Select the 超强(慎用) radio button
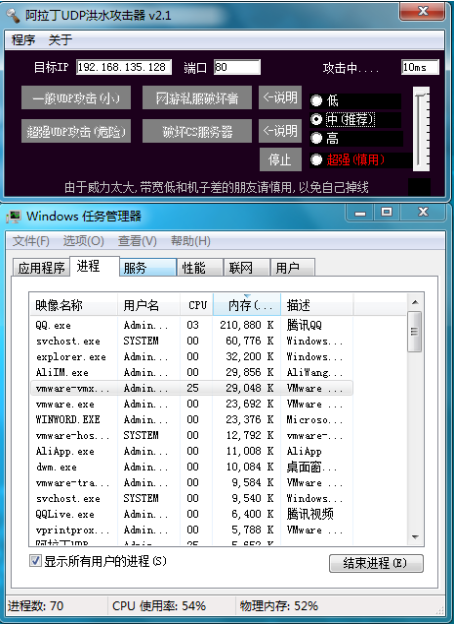Viewport: 454px width, 626px height. pos(316,160)
